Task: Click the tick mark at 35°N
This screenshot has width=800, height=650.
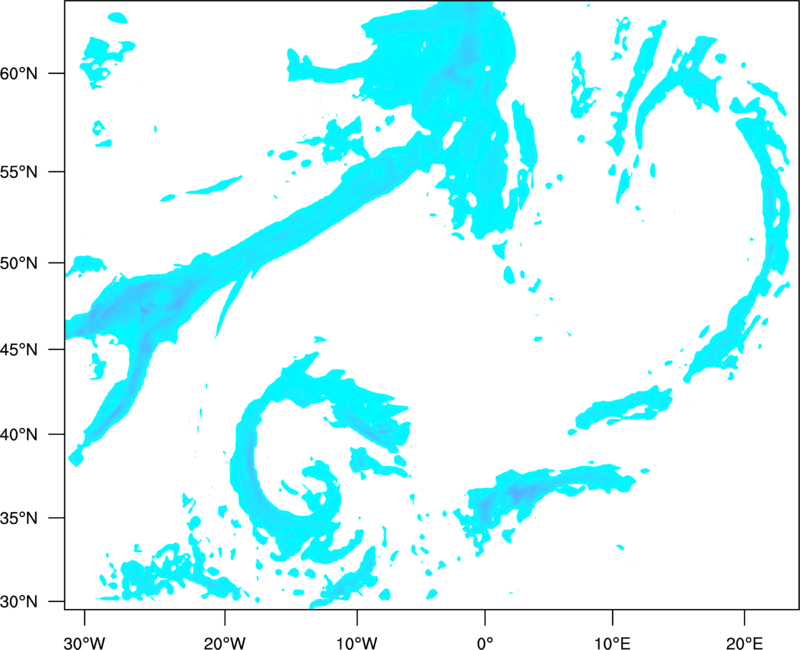Action: pyautogui.click(x=57, y=518)
